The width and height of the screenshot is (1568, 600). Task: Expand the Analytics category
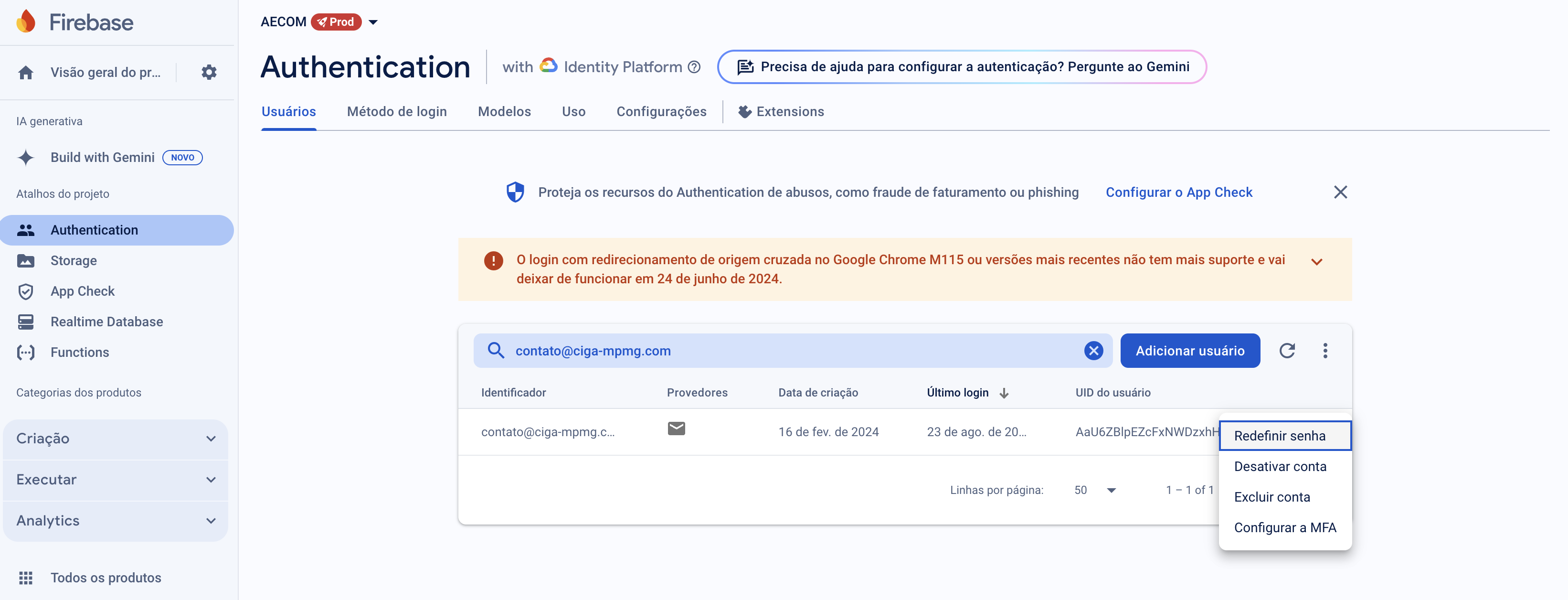click(116, 521)
